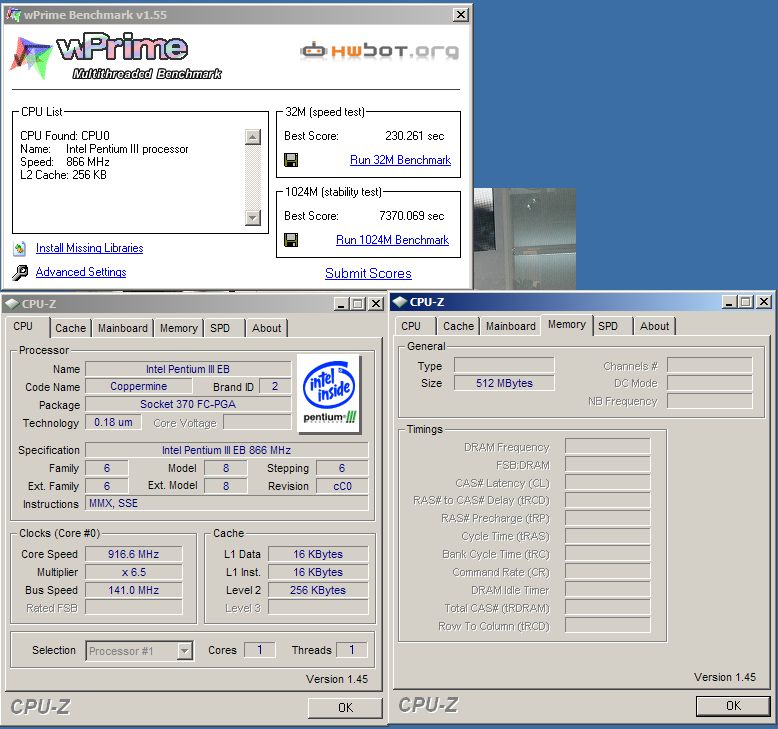Open the About tab in the left CPU-Z window
The width and height of the screenshot is (778, 729).
pyautogui.click(x=266, y=328)
